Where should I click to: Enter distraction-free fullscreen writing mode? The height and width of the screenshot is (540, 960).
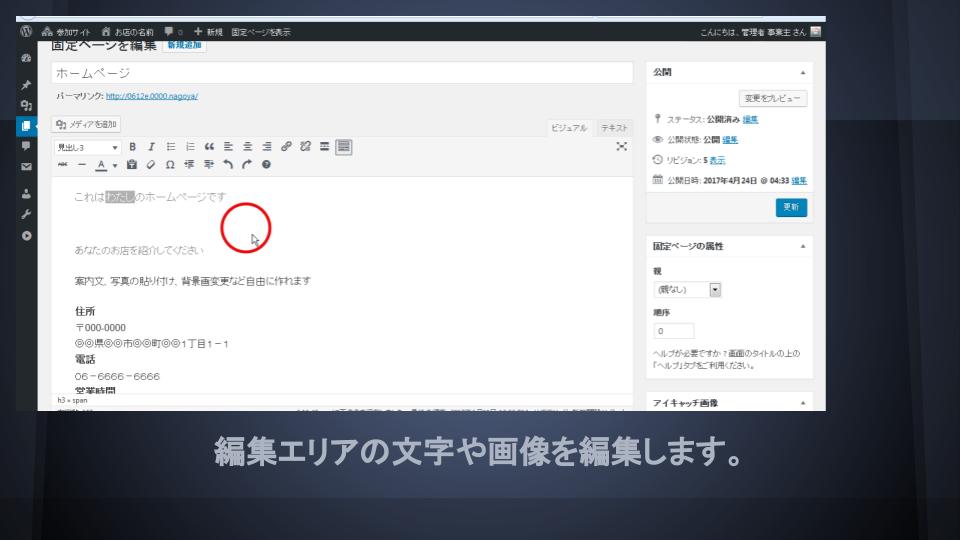click(622, 147)
